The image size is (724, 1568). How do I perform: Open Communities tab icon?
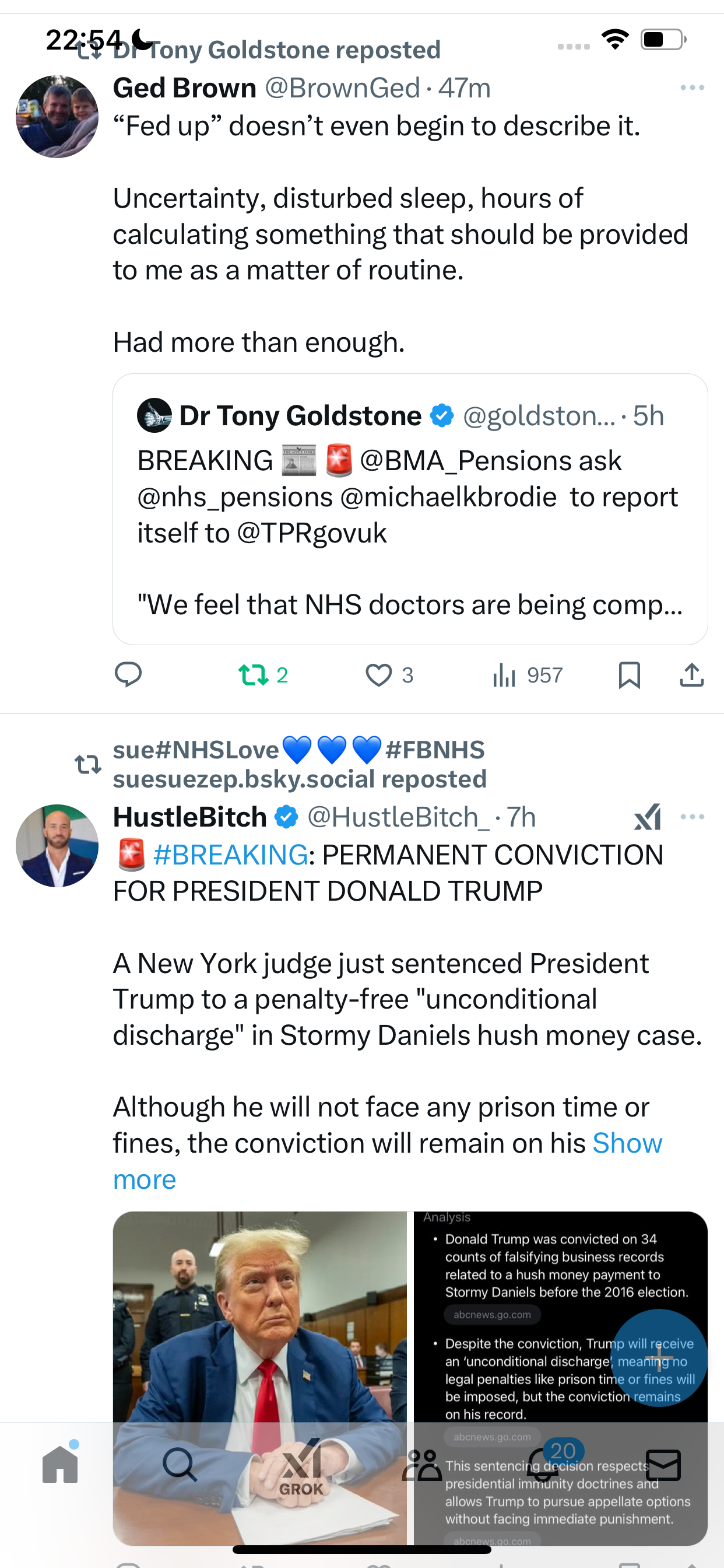point(421,1465)
